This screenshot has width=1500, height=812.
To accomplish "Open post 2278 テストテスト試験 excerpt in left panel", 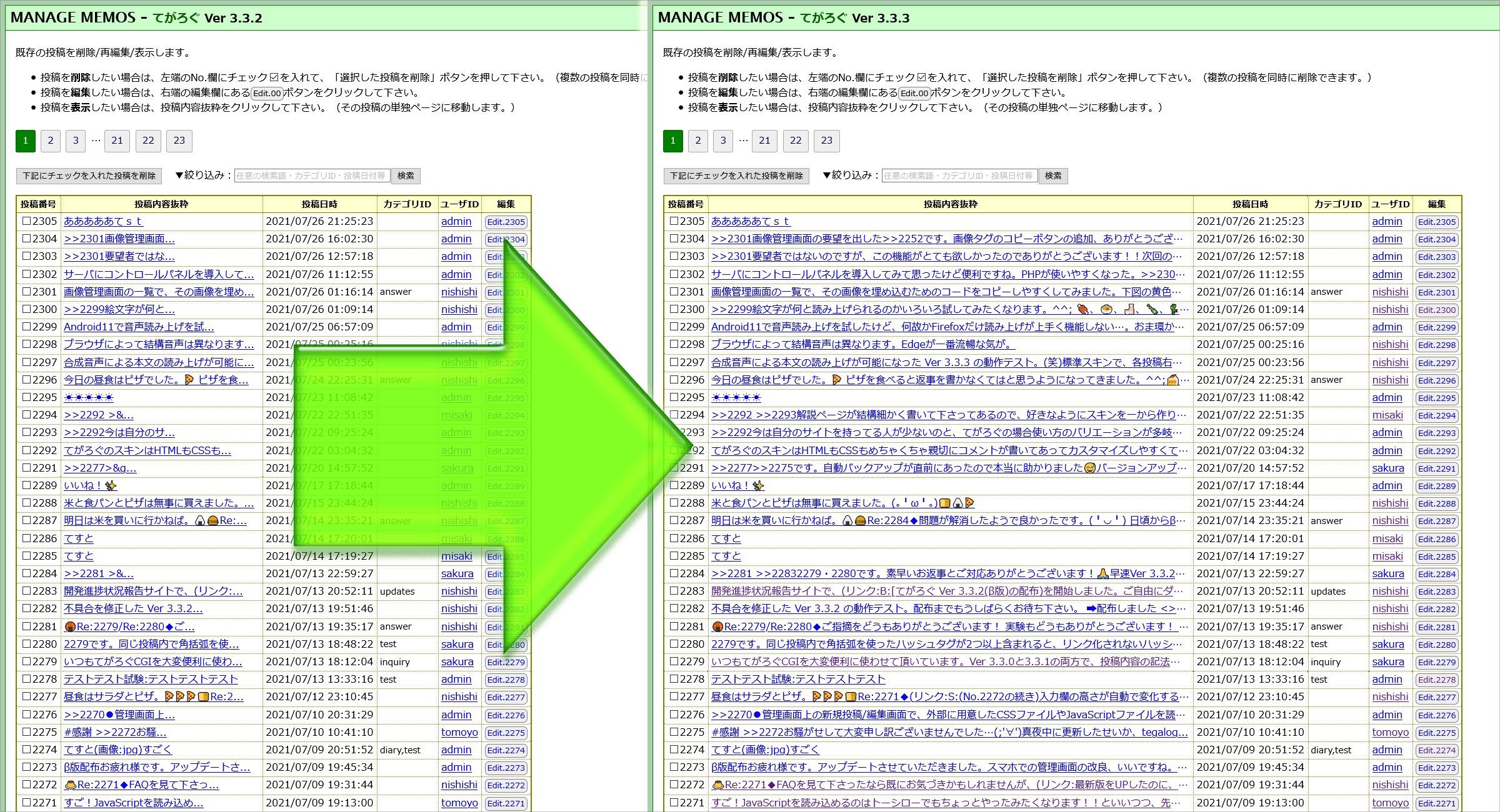I will pos(151,679).
